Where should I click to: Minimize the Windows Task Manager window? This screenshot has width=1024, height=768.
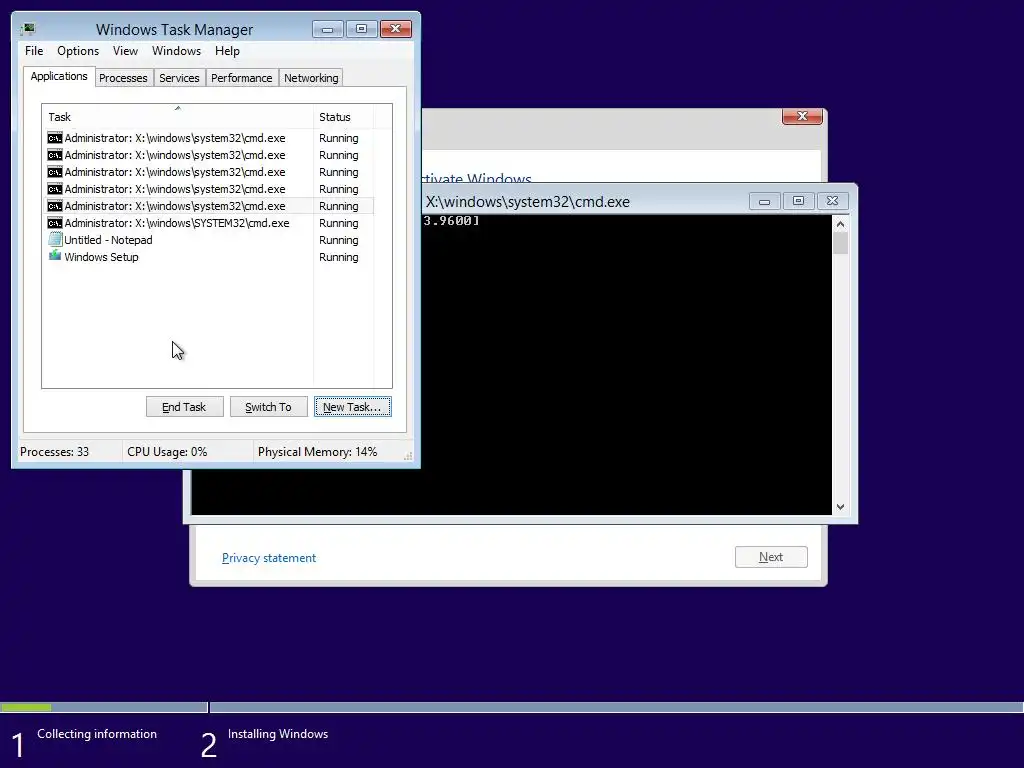tap(327, 29)
